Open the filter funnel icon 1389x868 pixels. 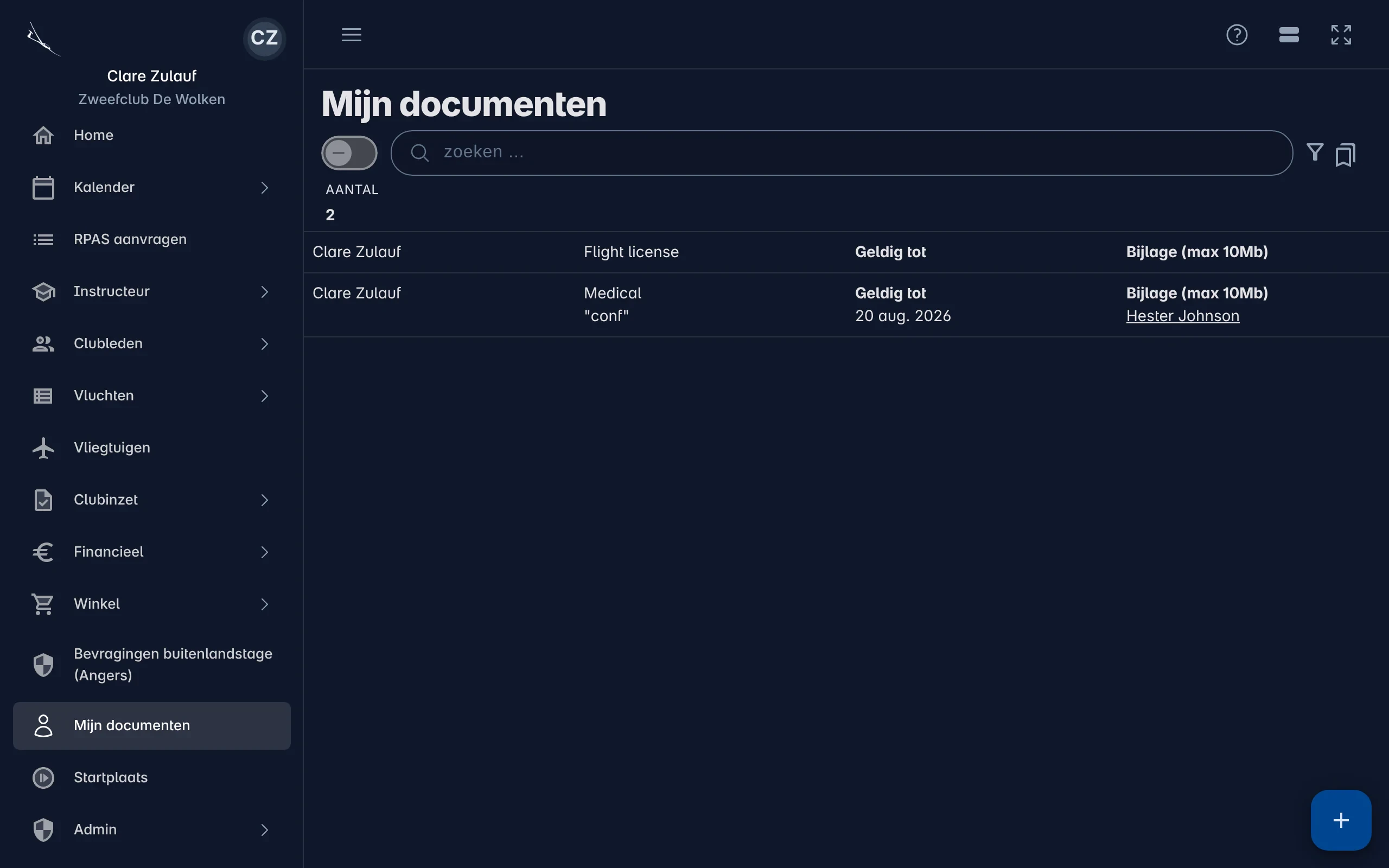[1315, 152]
